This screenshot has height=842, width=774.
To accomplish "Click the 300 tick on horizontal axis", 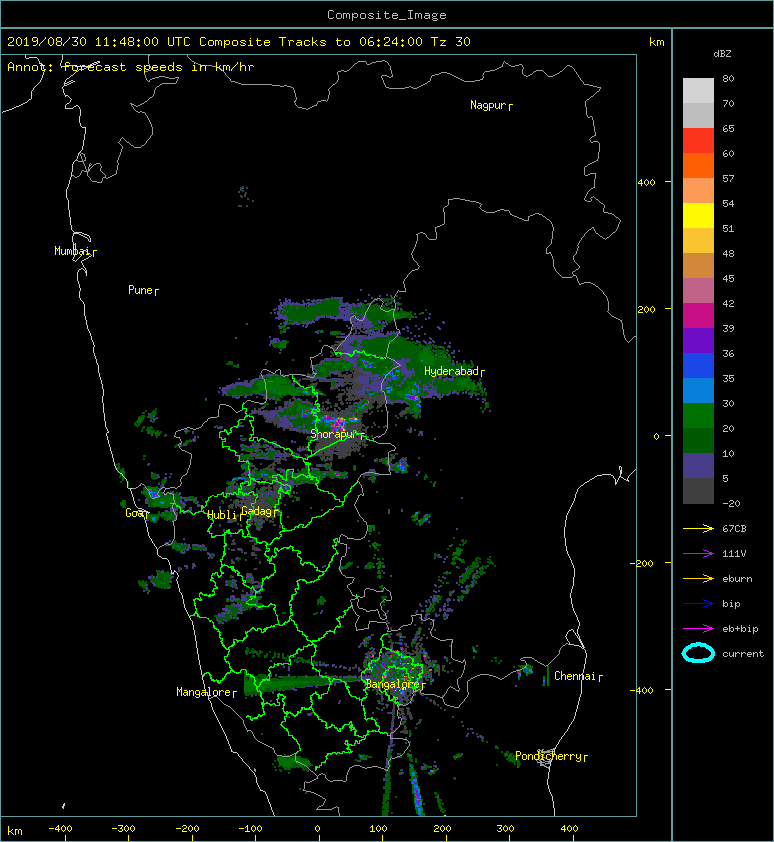I will click(x=505, y=829).
